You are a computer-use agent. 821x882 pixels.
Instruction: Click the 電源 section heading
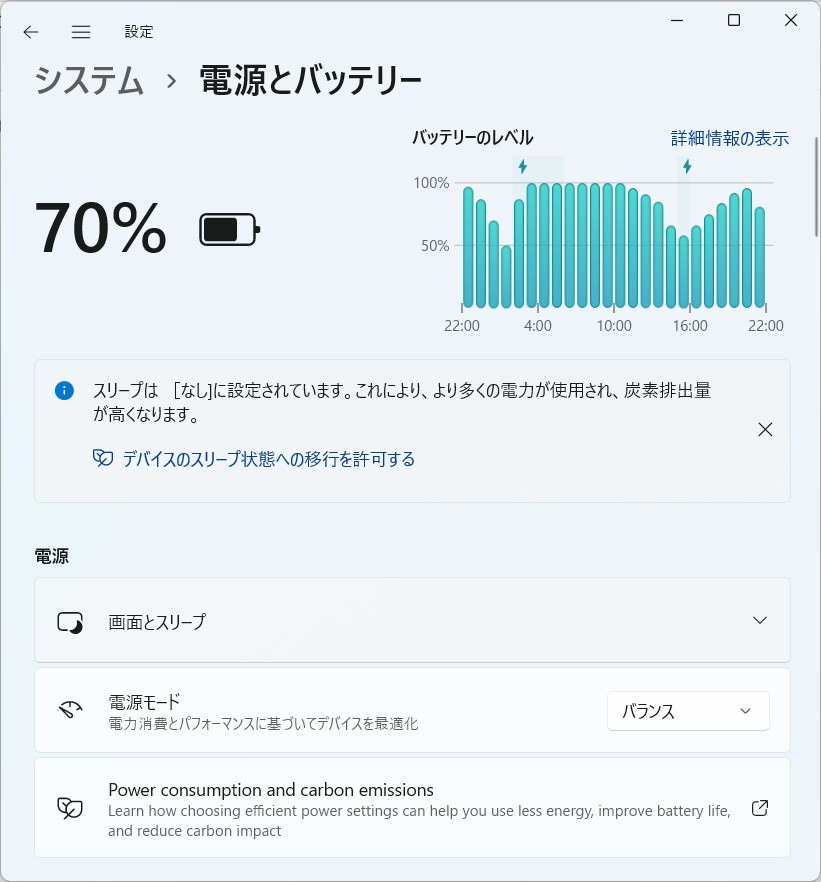(x=52, y=556)
